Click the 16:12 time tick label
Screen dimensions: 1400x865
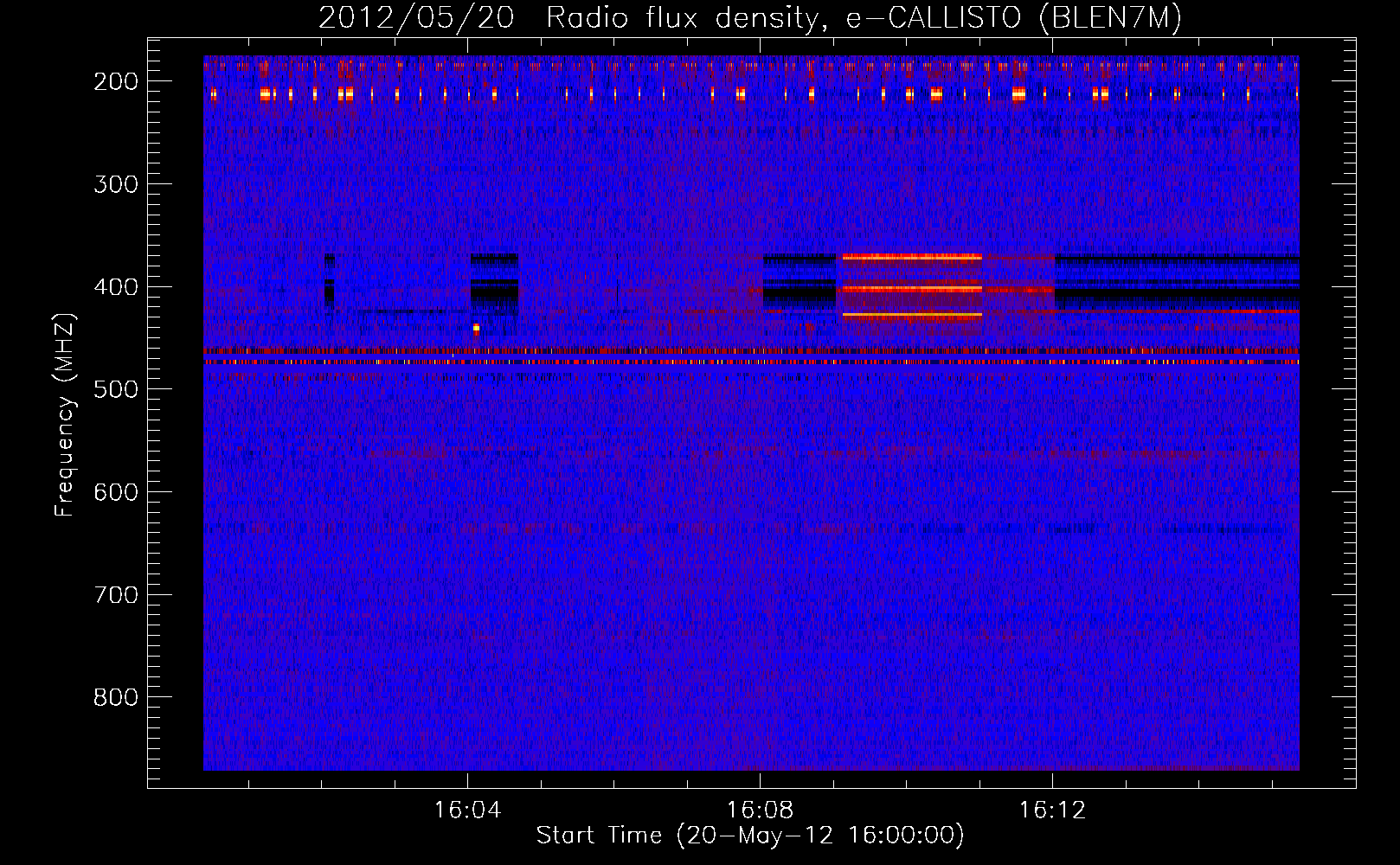1052,811
